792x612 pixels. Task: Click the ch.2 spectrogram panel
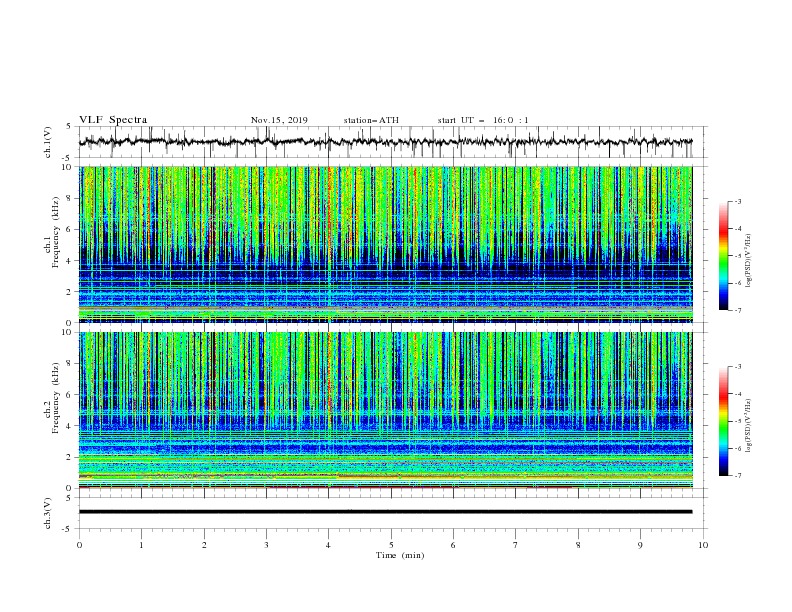pyautogui.click(x=386, y=410)
